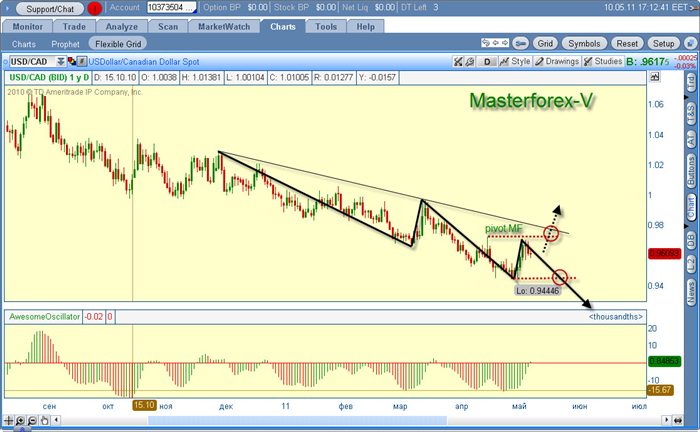
Task: Click the USD/CAD symbol input field
Action: (31, 62)
